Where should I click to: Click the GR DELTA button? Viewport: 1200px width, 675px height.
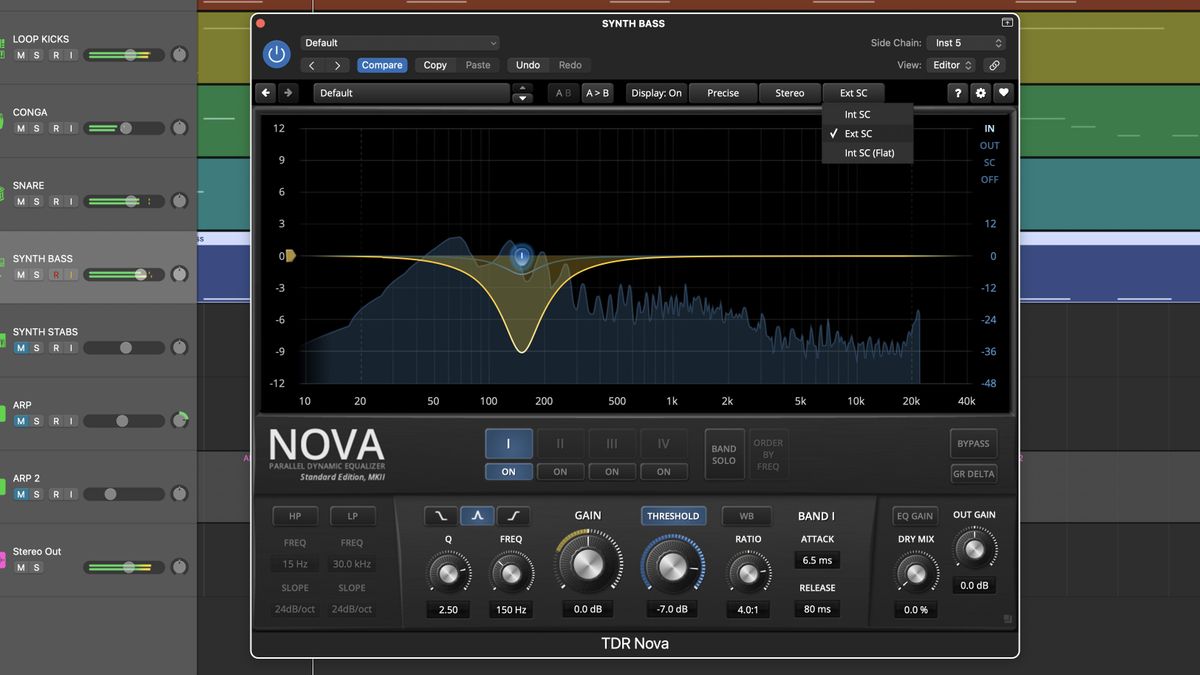pos(973,474)
